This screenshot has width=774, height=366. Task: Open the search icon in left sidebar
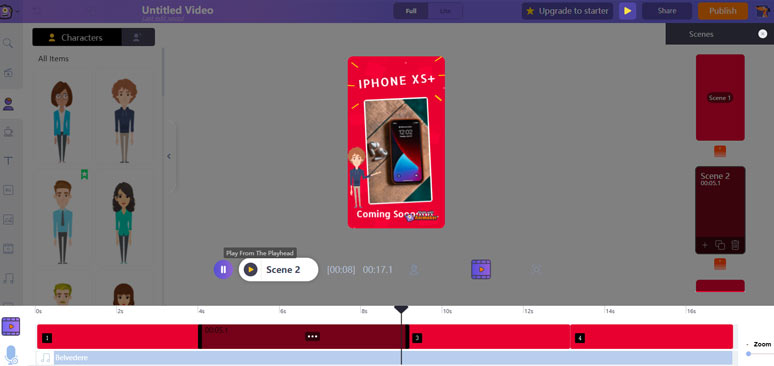pyautogui.click(x=8, y=43)
